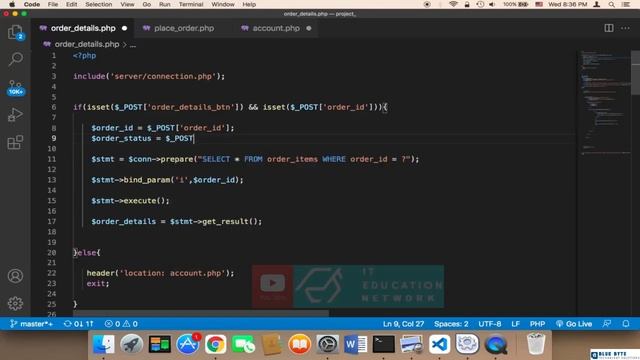Open Terminal from the dock
The width and height of the screenshot is (640, 360).
pyautogui.click(x=383, y=344)
